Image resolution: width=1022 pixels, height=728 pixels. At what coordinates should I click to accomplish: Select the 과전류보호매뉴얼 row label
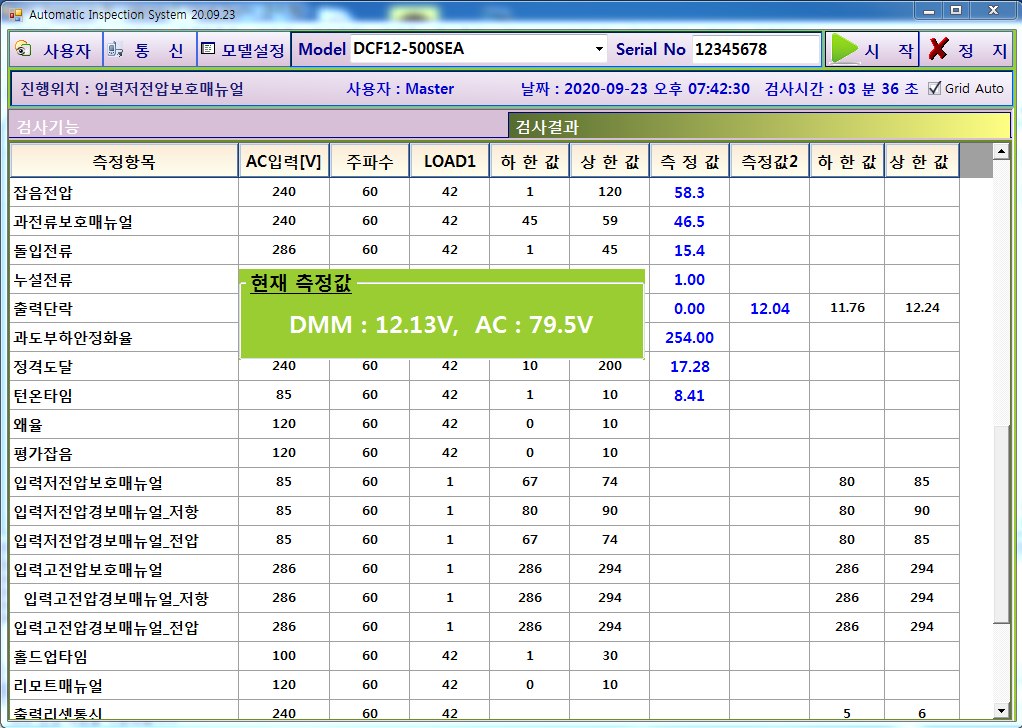pyautogui.click(x=73, y=222)
